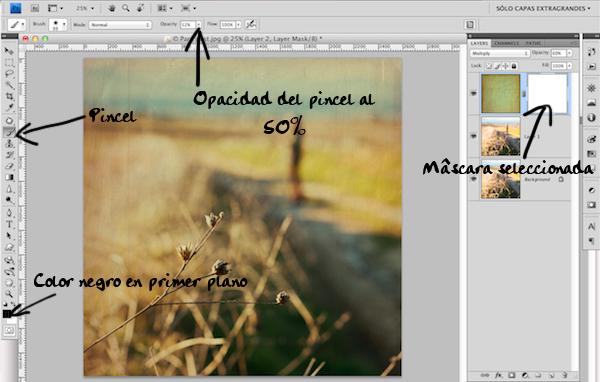600x382 pixels.
Task: Open the Screen Mode dropdown
Action: [189, 8]
